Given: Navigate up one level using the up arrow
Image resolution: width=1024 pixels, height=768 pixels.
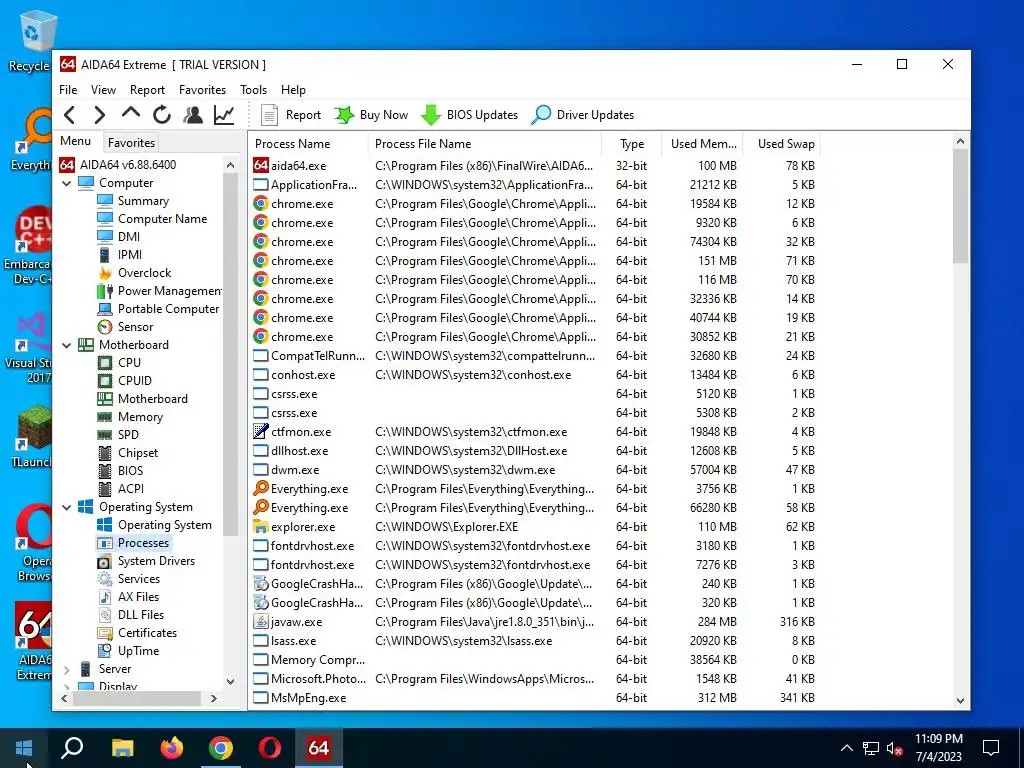Looking at the screenshot, I should [x=131, y=113].
